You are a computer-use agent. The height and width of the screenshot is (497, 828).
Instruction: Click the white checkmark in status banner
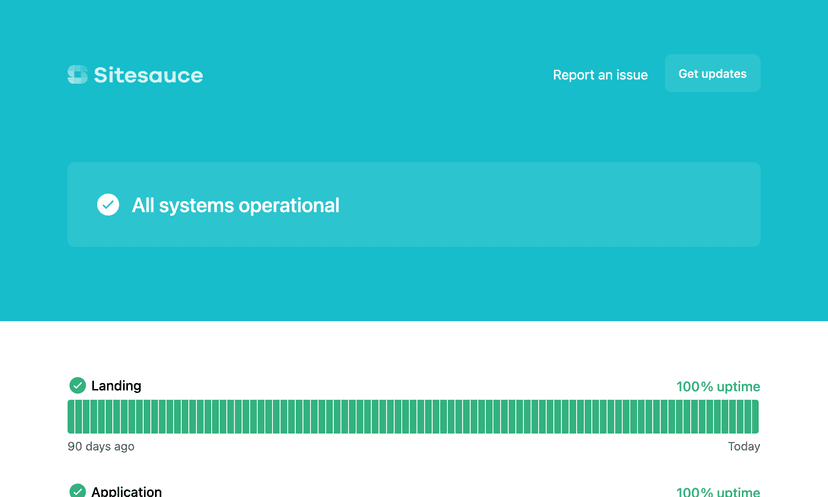point(108,205)
